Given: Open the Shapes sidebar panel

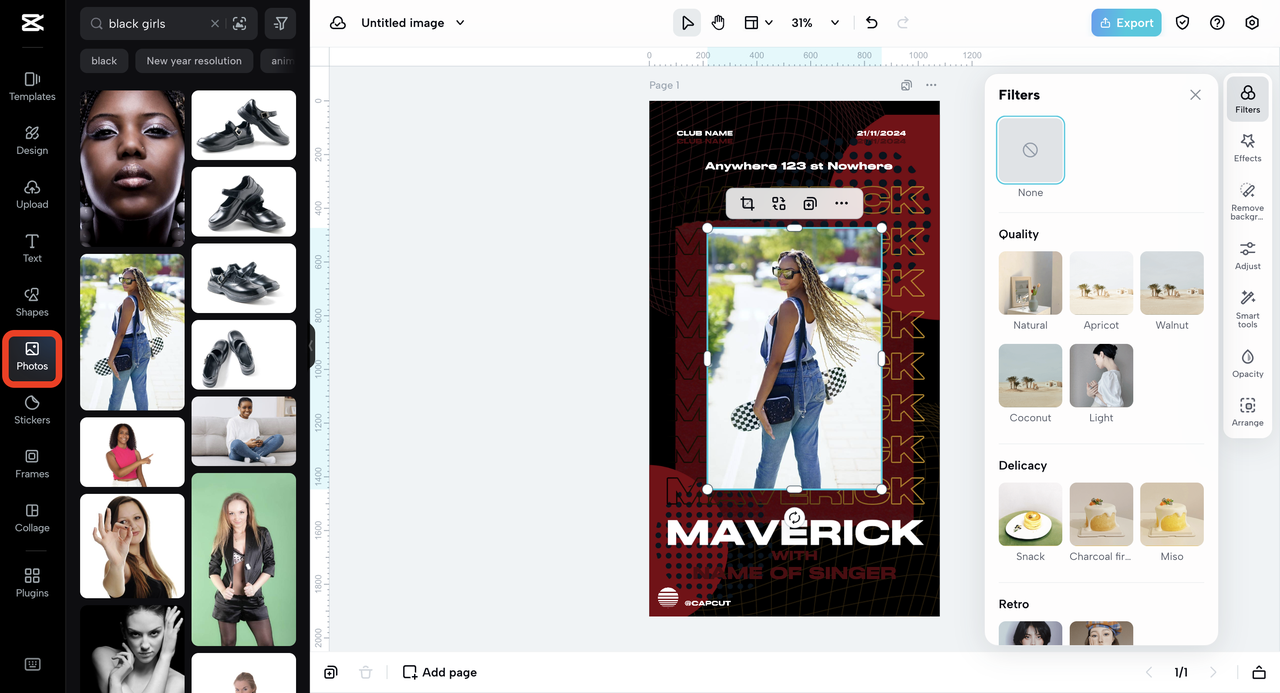Looking at the screenshot, I should pyautogui.click(x=32, y=303).
